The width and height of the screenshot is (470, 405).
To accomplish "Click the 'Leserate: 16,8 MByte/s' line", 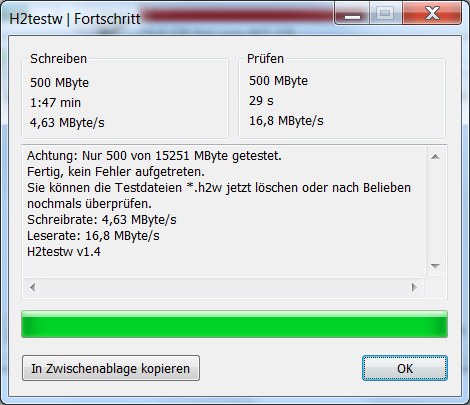I will pos(93,236).
